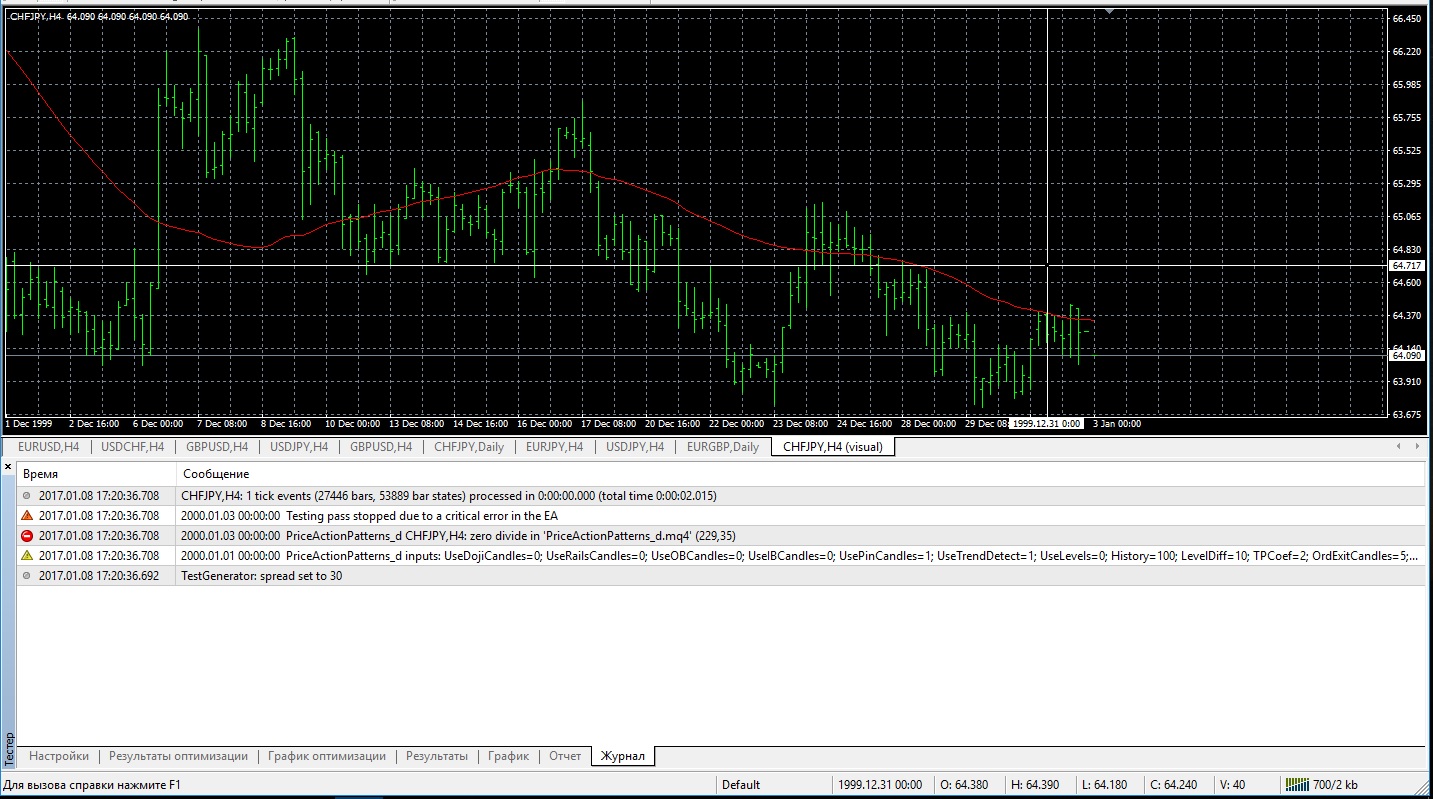This screenshot has width=1433, height=799.
Task: Switch to График tab in tester
Action: coord(509,756)
